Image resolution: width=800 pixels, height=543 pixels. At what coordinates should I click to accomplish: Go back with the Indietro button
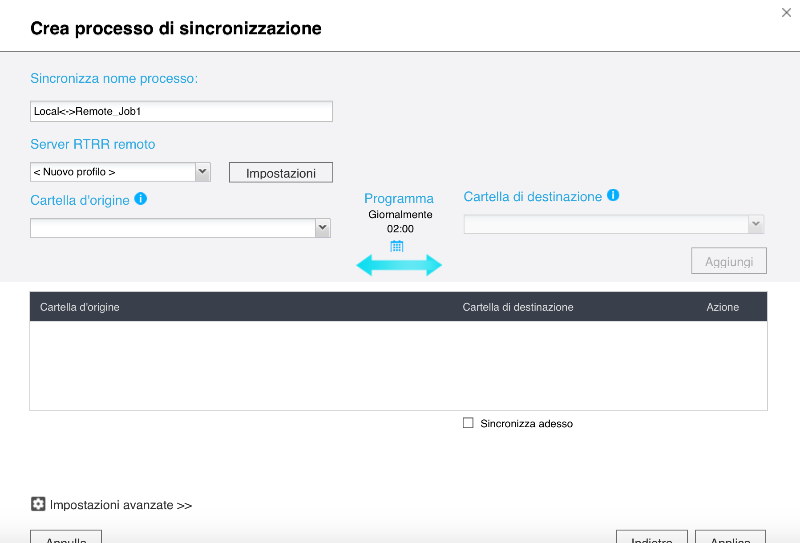651,537
